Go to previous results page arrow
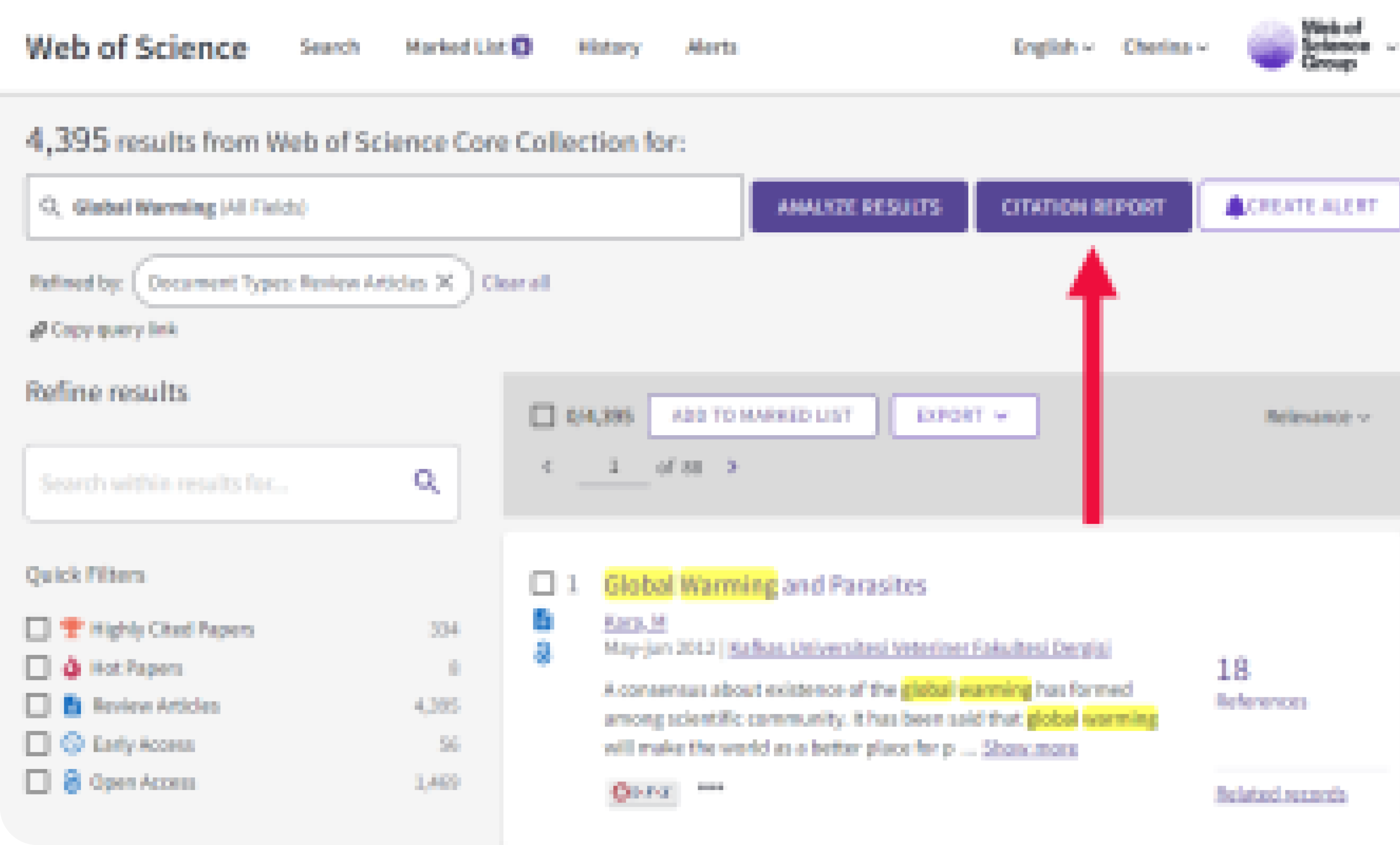The width and height of the screenshot is (1400, 845). [x=547, y=467]
